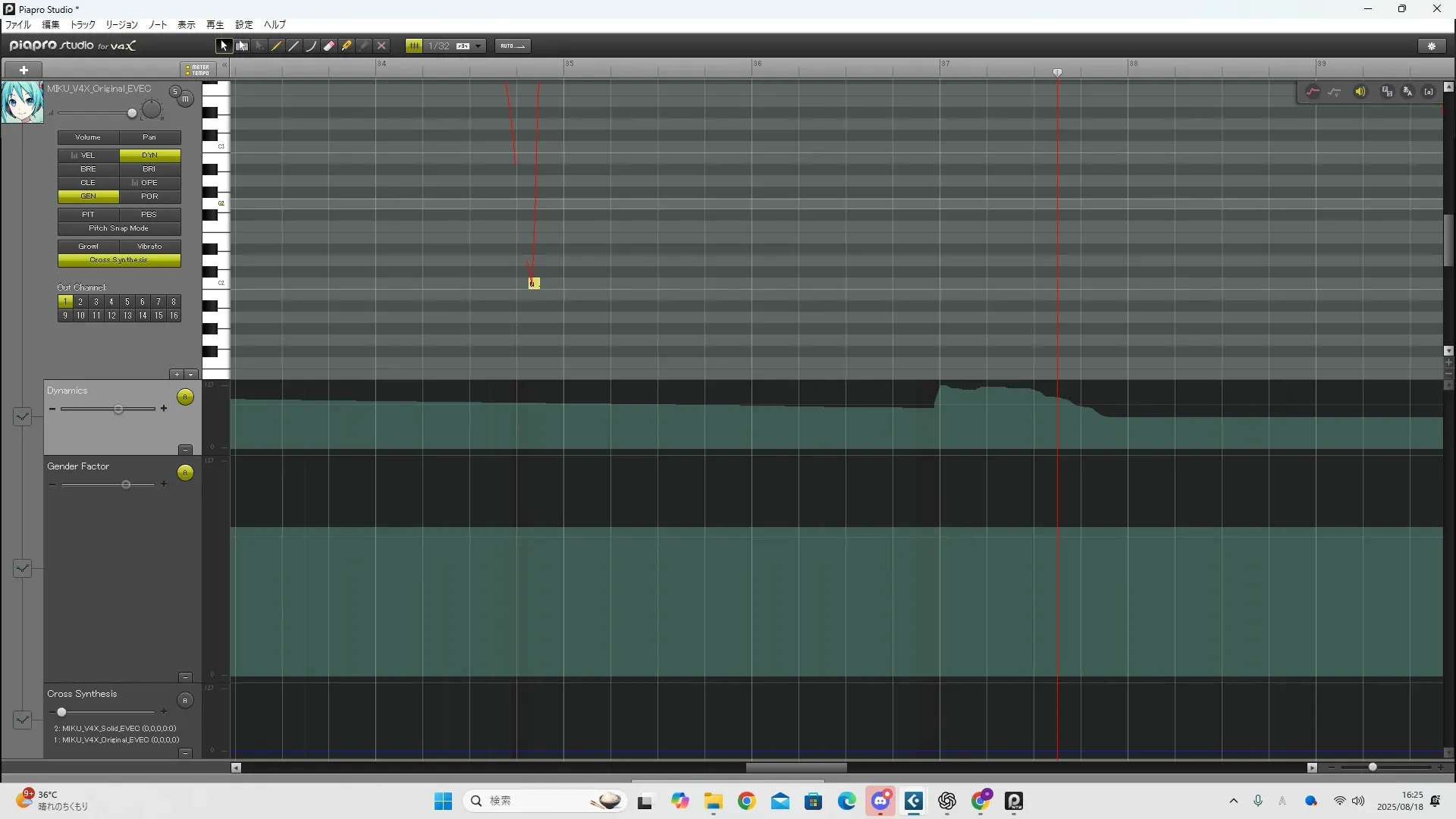Collapse the Dynamics parameter lane
The height and width of the screenshot is (819, 1456).
click(x=185, y=450)
